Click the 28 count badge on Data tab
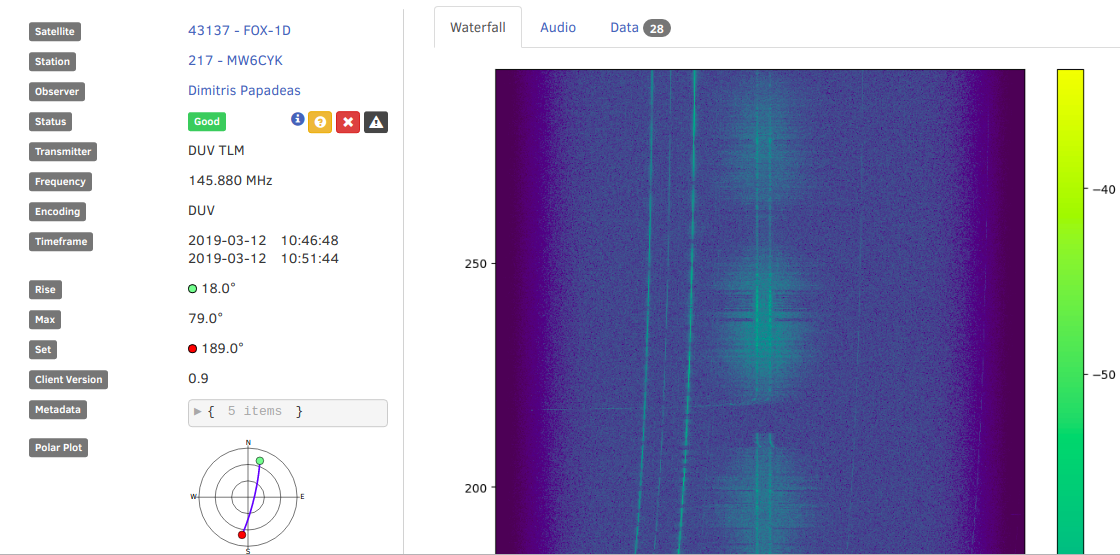The width and height of the screenshot is (1120, 555). (x=657, y=28)
